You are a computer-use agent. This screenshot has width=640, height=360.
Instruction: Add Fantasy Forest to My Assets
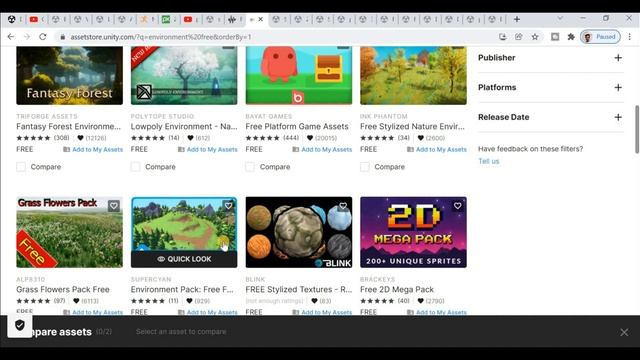pyautogui.click(x=93, y=149)
